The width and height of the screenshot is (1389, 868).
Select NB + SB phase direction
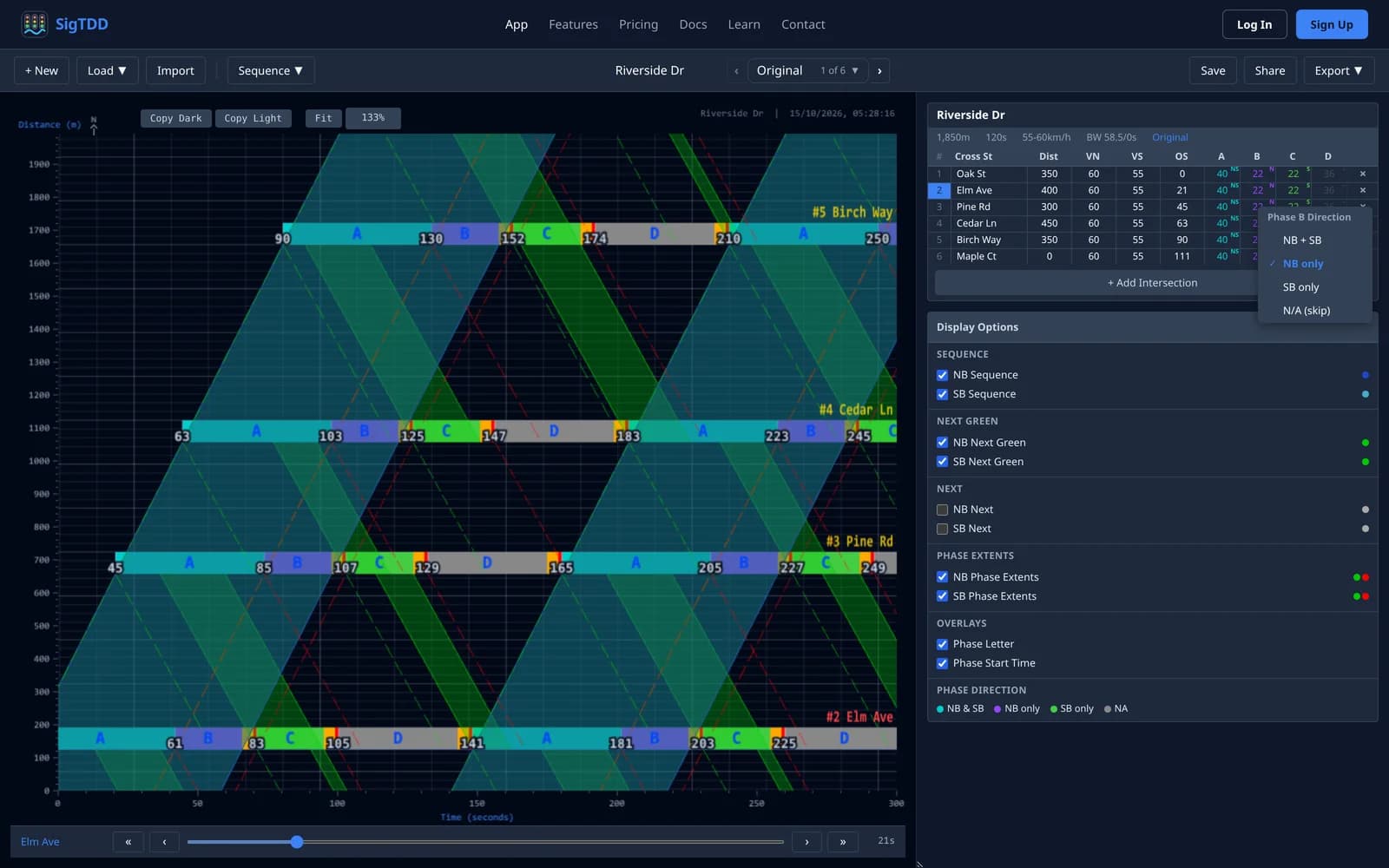pos(1314,240)
